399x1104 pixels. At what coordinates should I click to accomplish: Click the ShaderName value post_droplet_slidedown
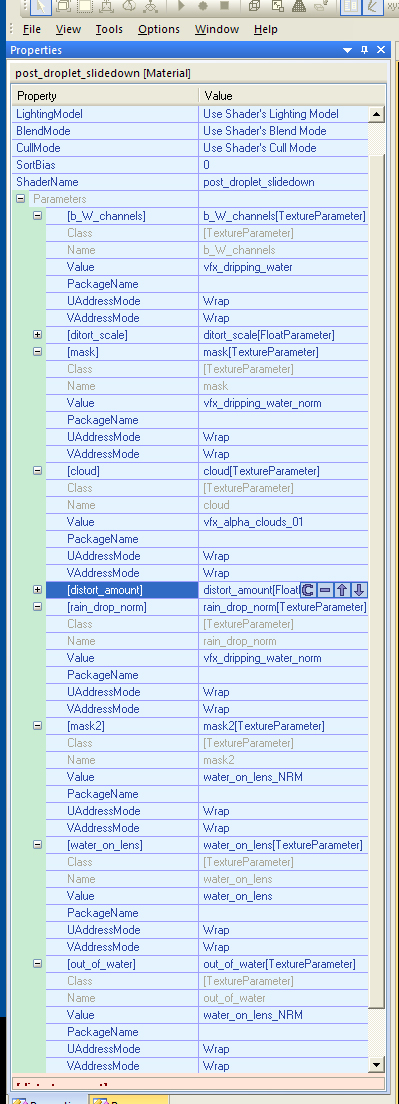coord(258,182)
